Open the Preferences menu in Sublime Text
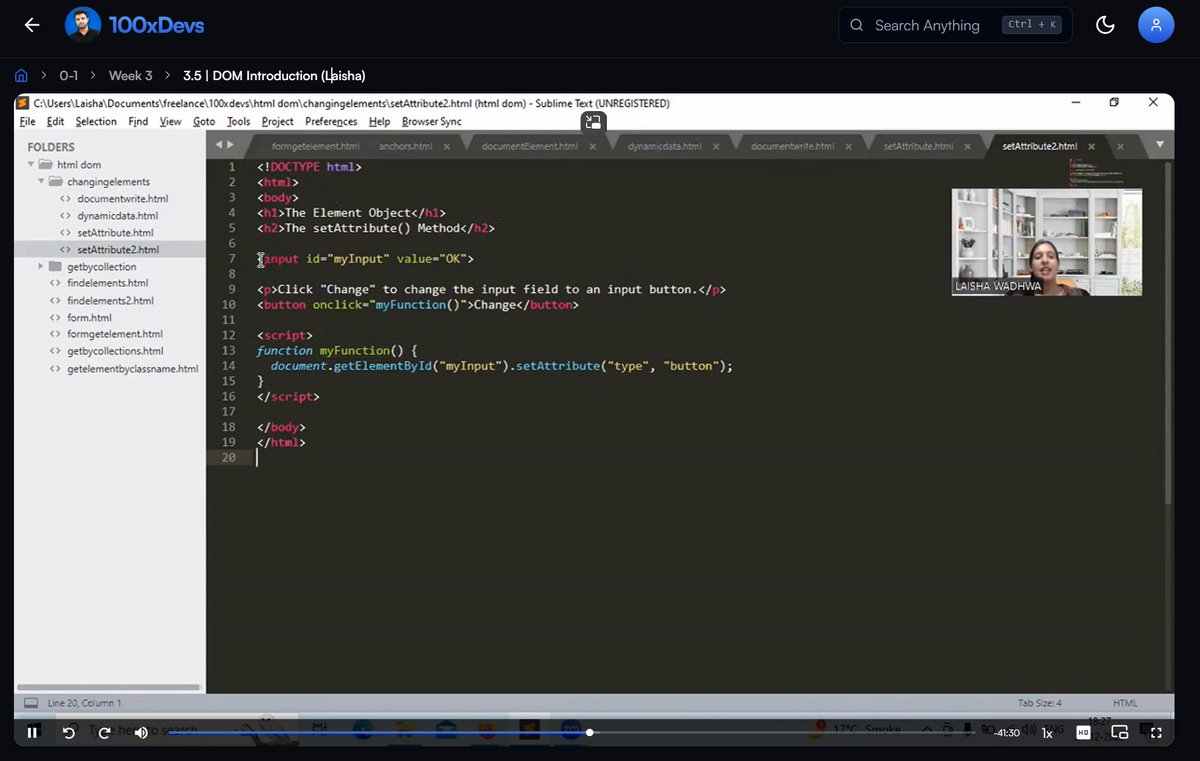This screenshot has height=761, width=1200. [329, 121]
